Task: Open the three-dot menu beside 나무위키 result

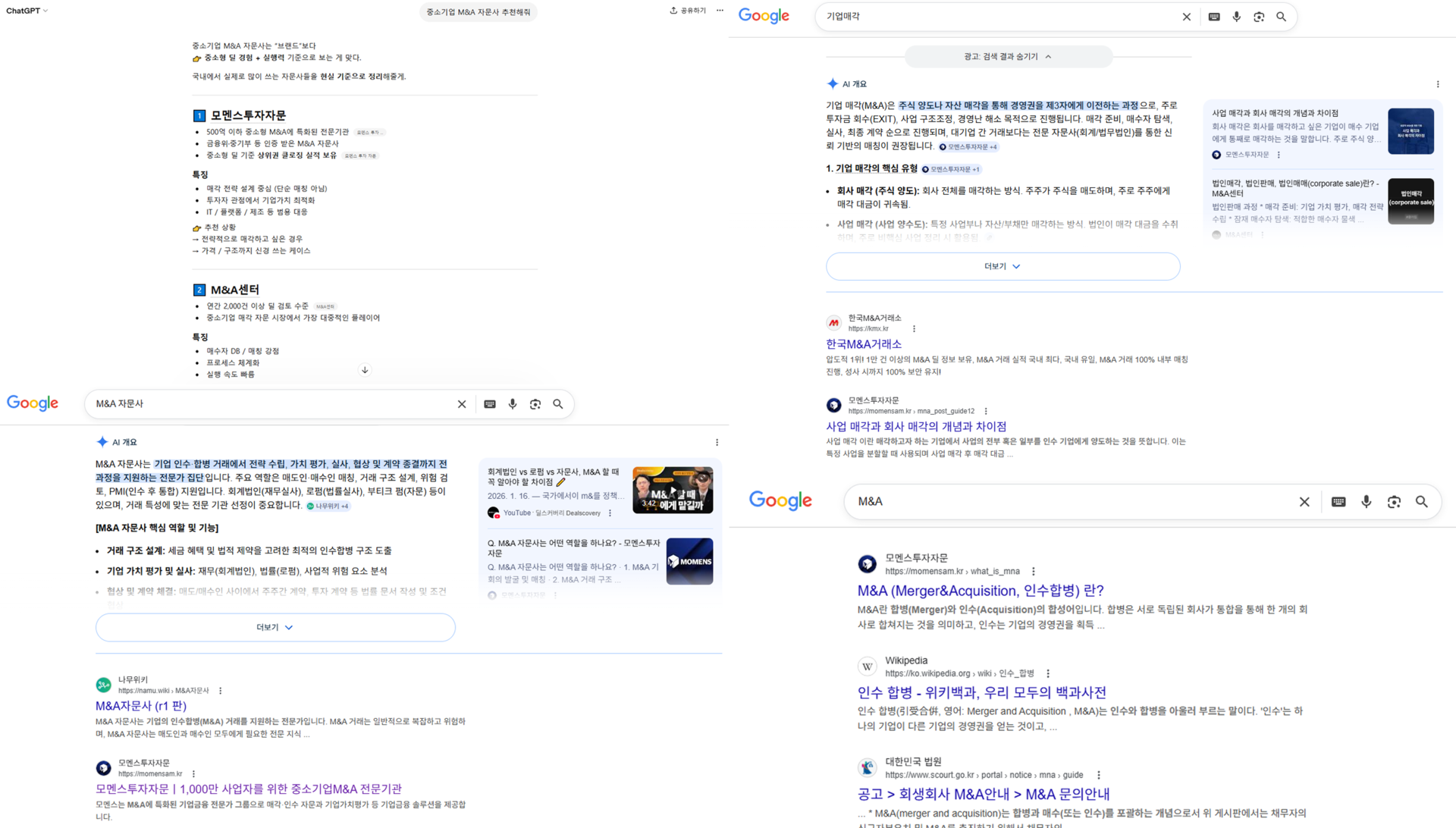Action: click(219, 690)
